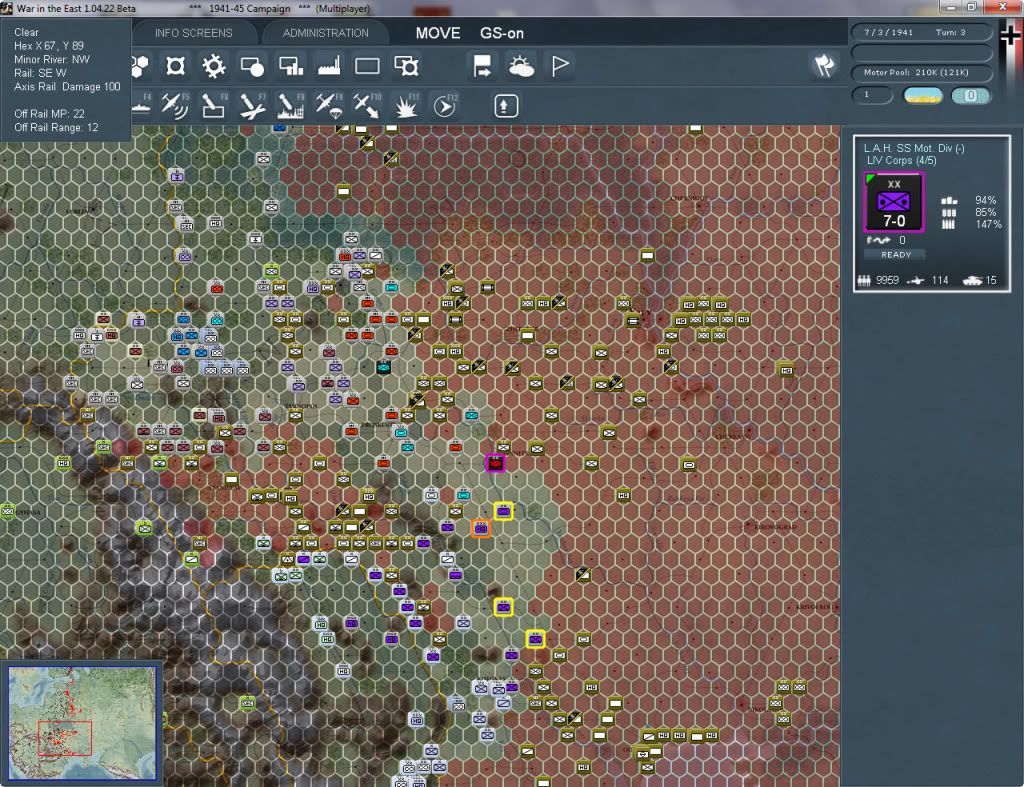Select the F5 air recon mode
This screenshot has height=787, width=1024.
[175, 106]
